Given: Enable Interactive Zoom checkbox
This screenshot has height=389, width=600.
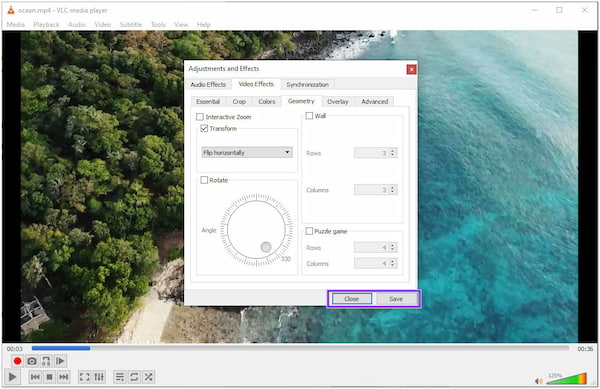Looking at the screenshot, I should point(200,117).
